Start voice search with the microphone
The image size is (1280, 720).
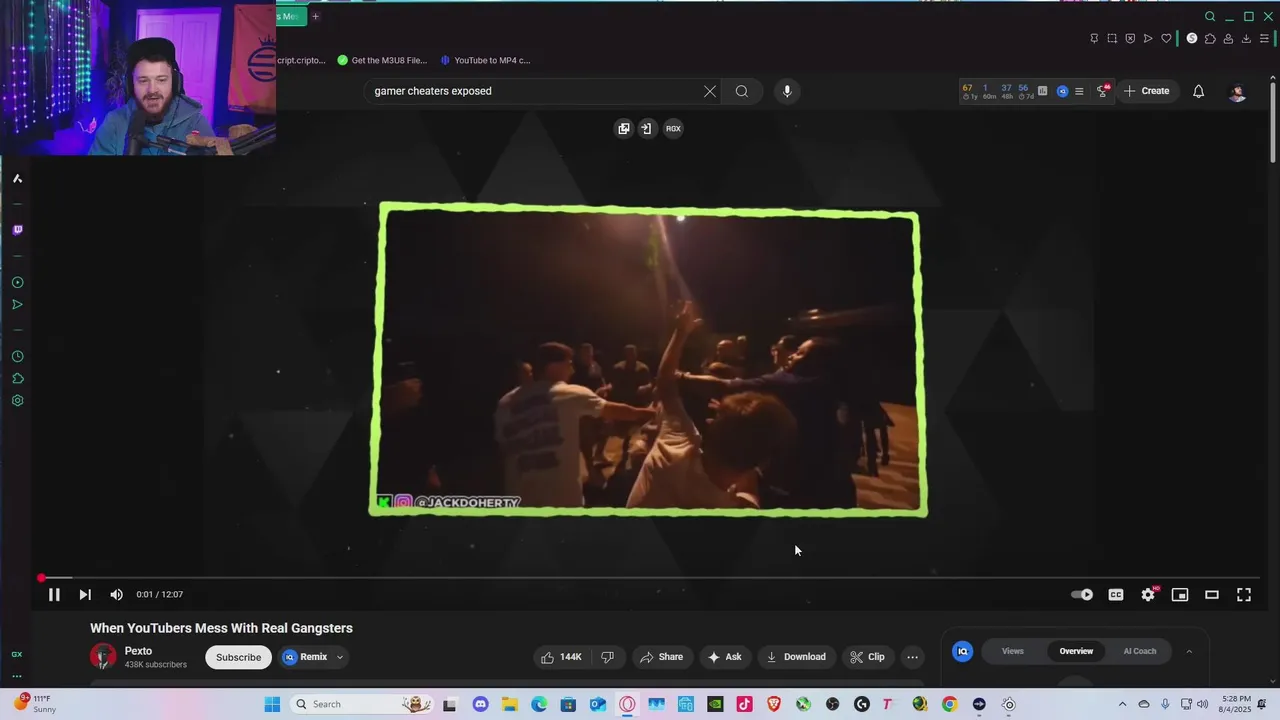(x=787, y=91)
